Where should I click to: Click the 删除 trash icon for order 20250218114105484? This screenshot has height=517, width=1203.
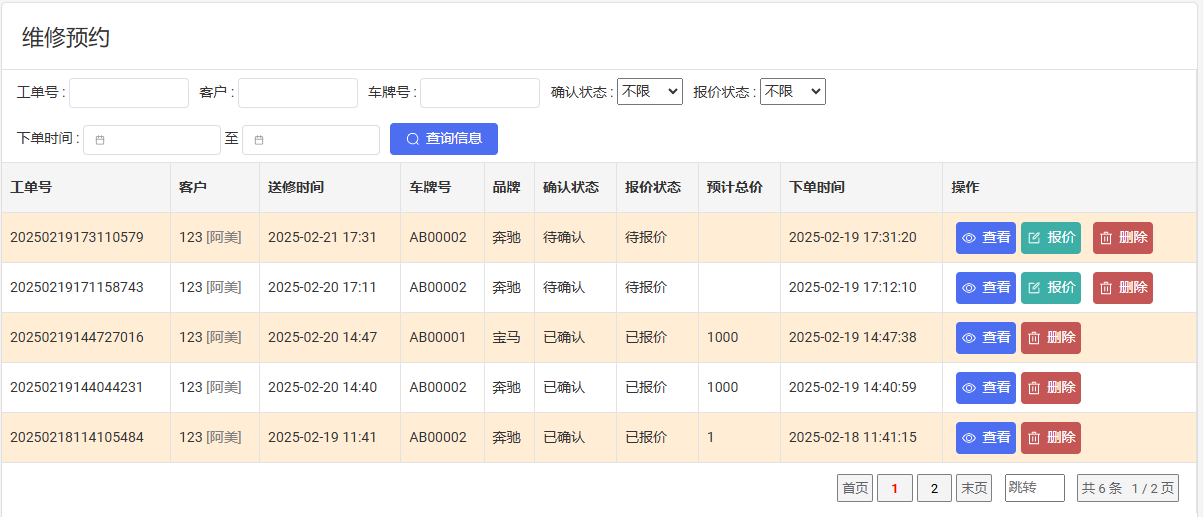click(1034, 438)
